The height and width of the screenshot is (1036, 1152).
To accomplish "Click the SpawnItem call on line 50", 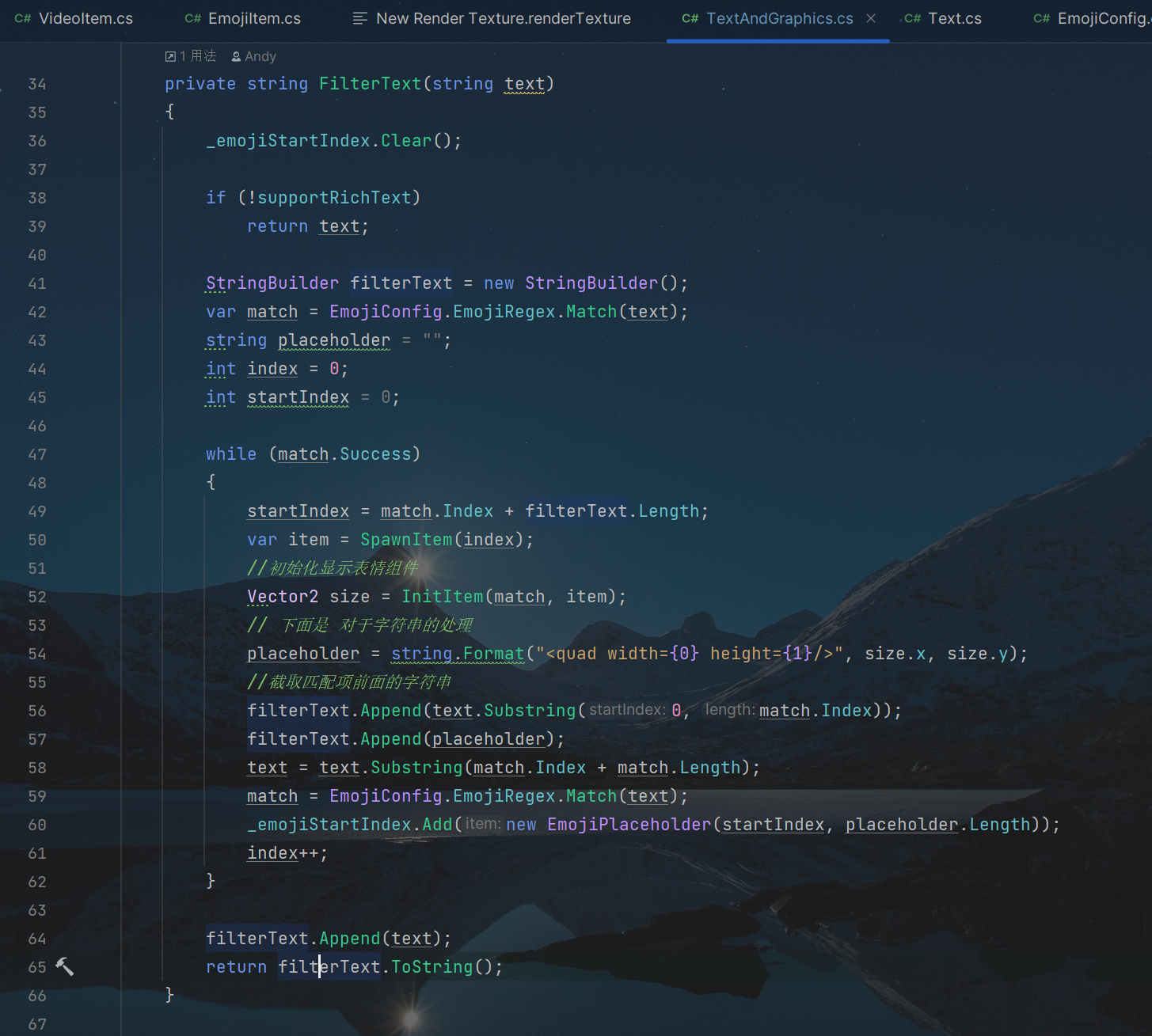I will 406,540.
